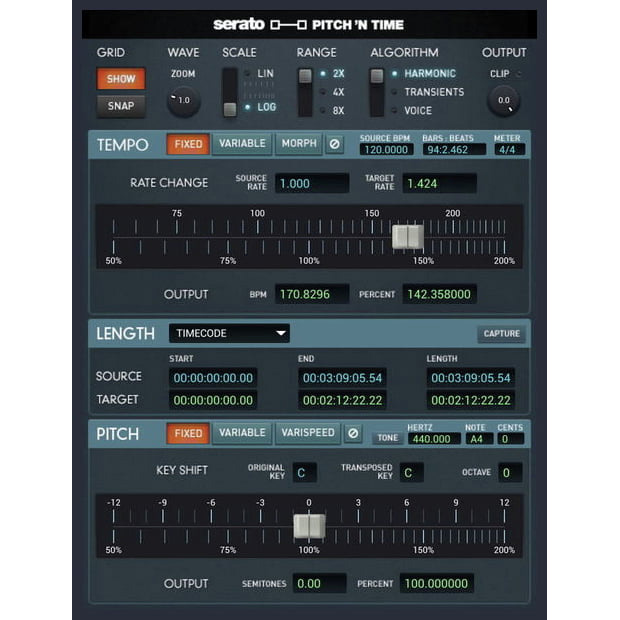Click the Tempo output Percent field 142.358000
The height and width of the screenshot is (620, 620).
click(439, 294)
